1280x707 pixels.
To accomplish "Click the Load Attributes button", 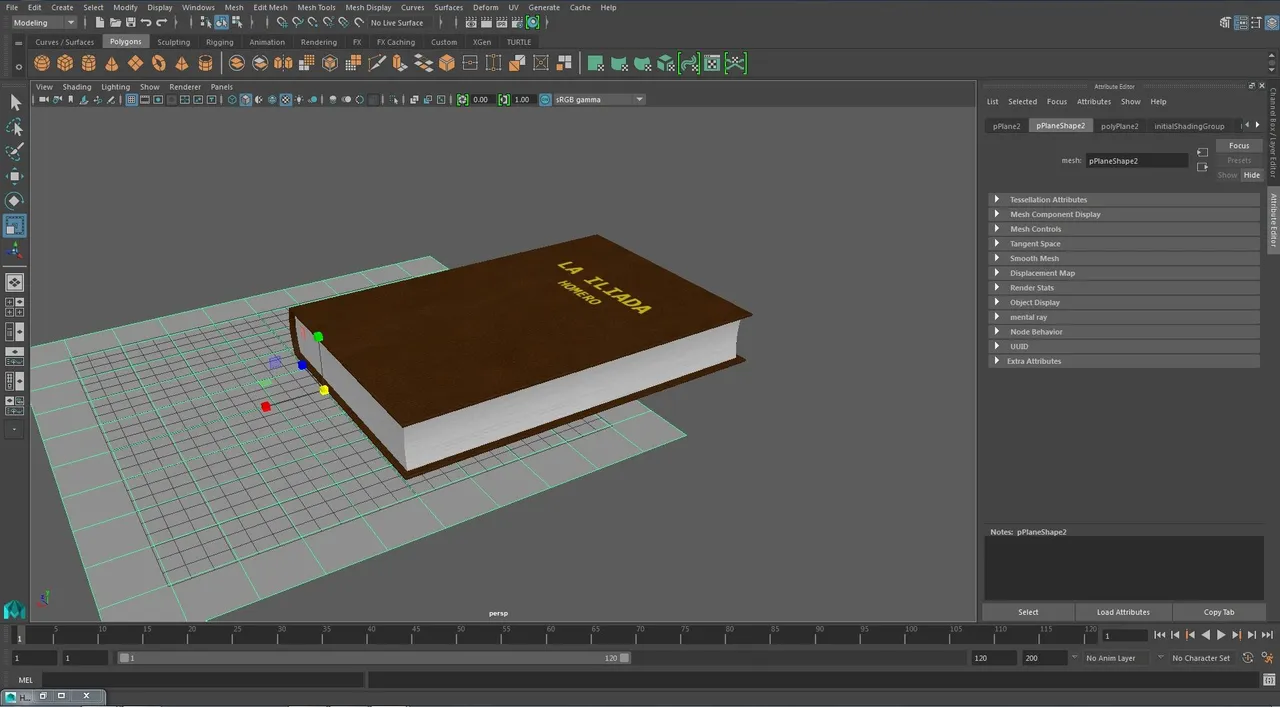I will pyautogui.click(x=1123, y=612).
